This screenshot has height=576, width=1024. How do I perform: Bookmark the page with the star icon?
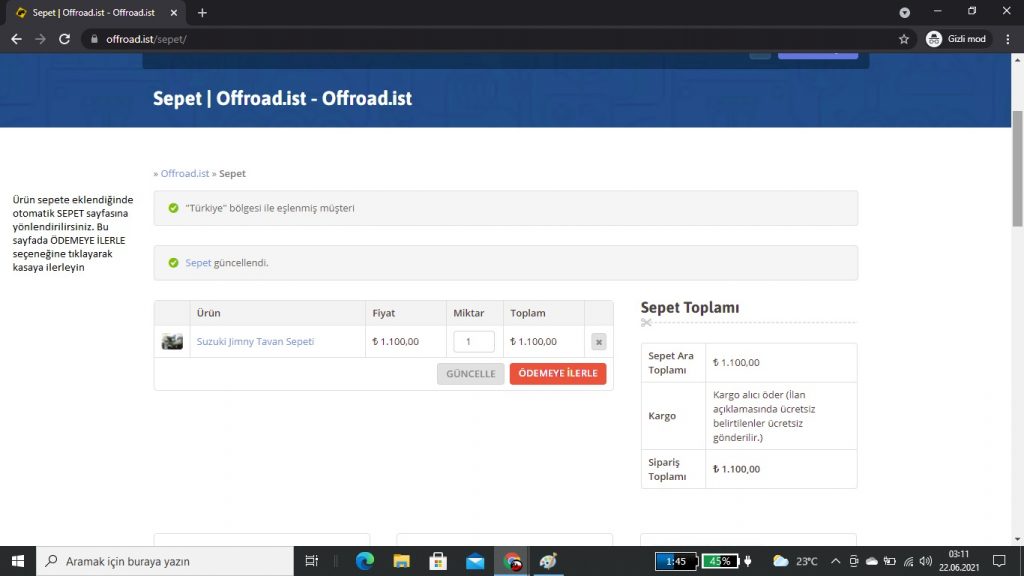[904, 39]
